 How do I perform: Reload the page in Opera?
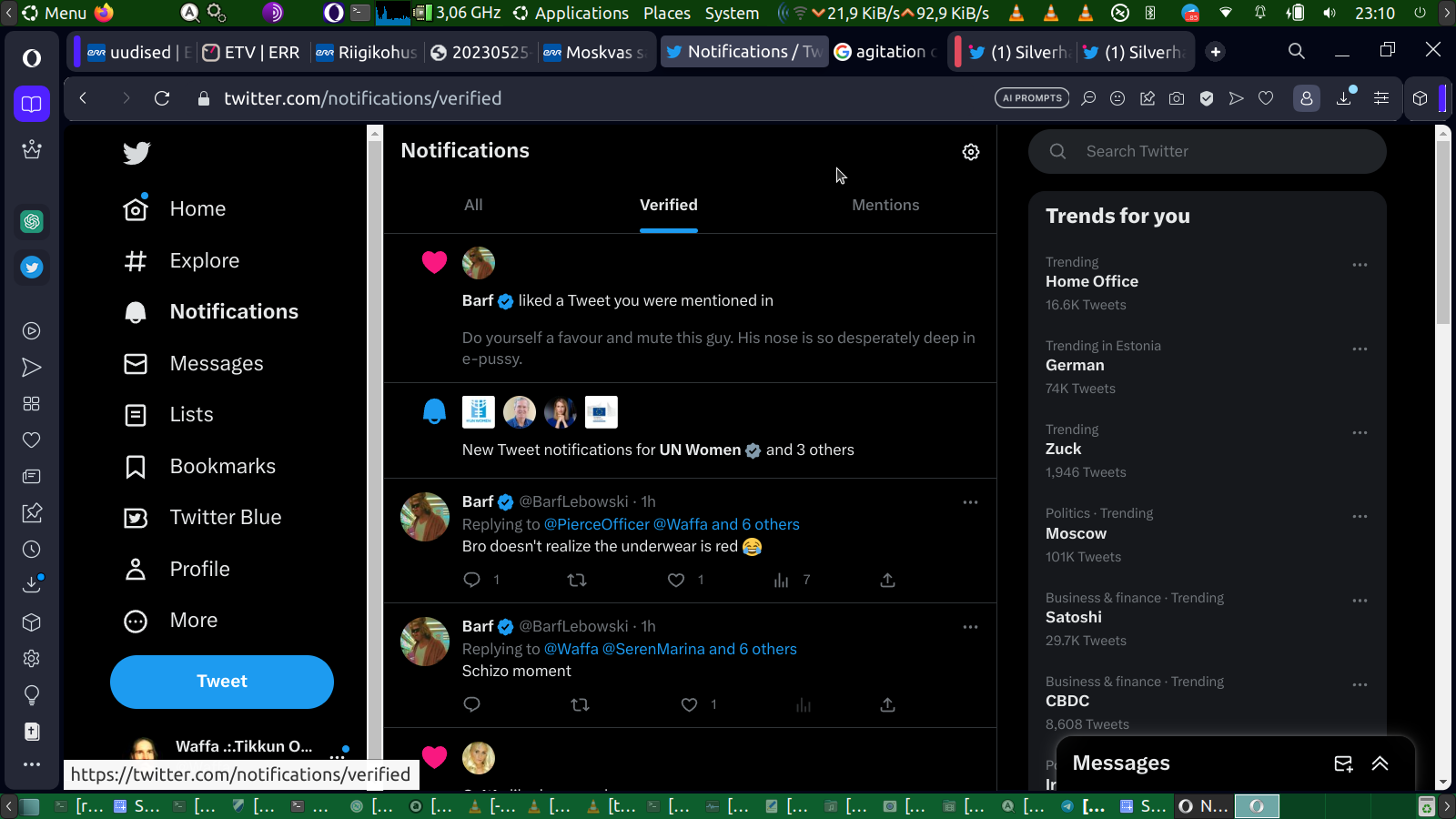click(x=162, y=98)
